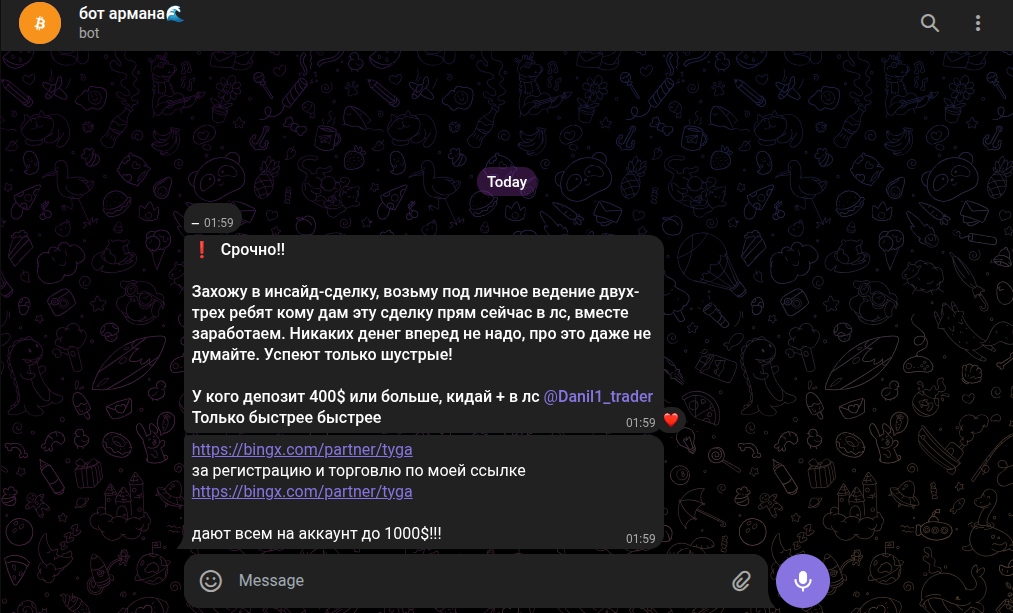Click the Today date badge

(x=506, y=182)
